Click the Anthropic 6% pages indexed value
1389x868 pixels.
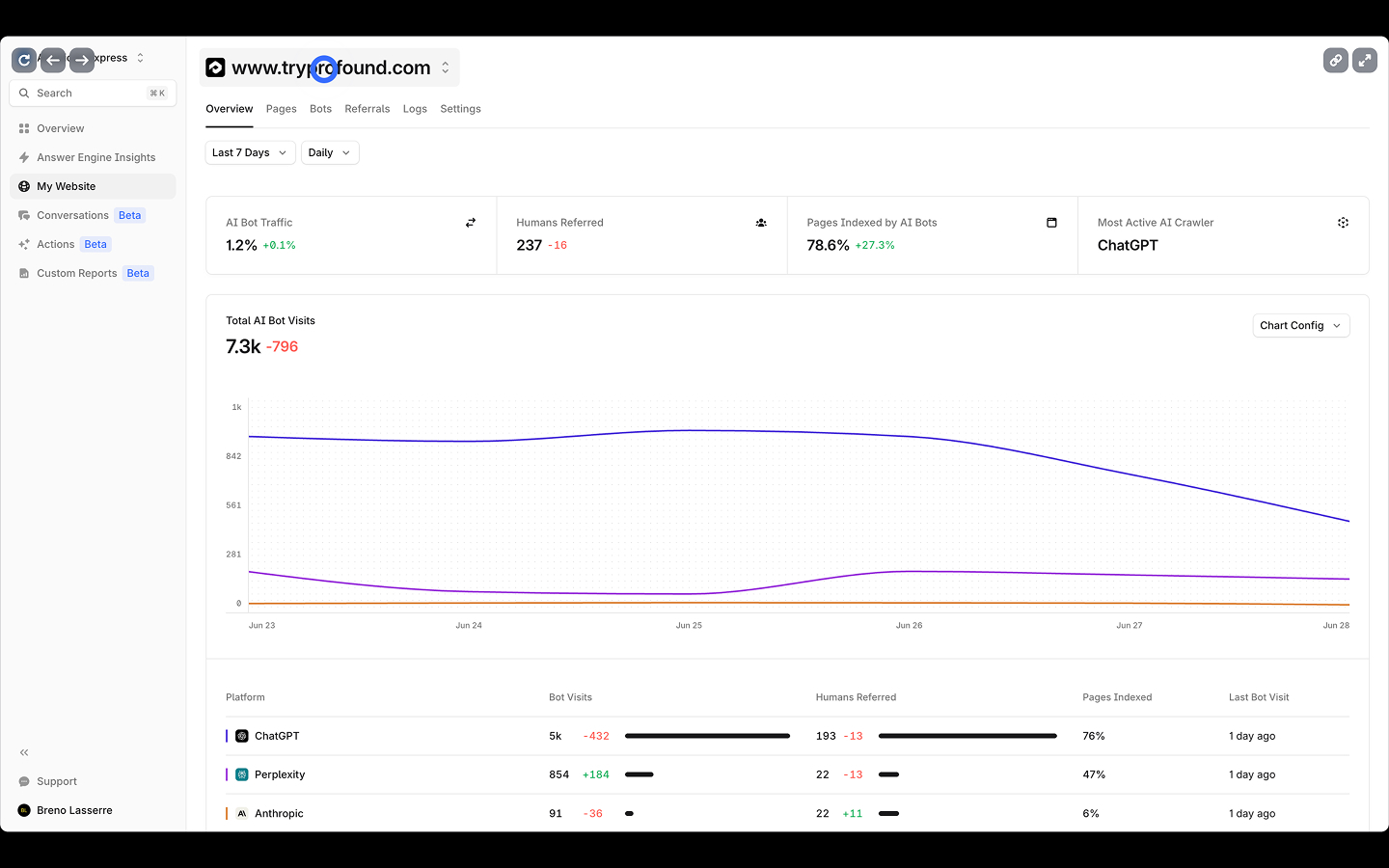point(1091,813)
